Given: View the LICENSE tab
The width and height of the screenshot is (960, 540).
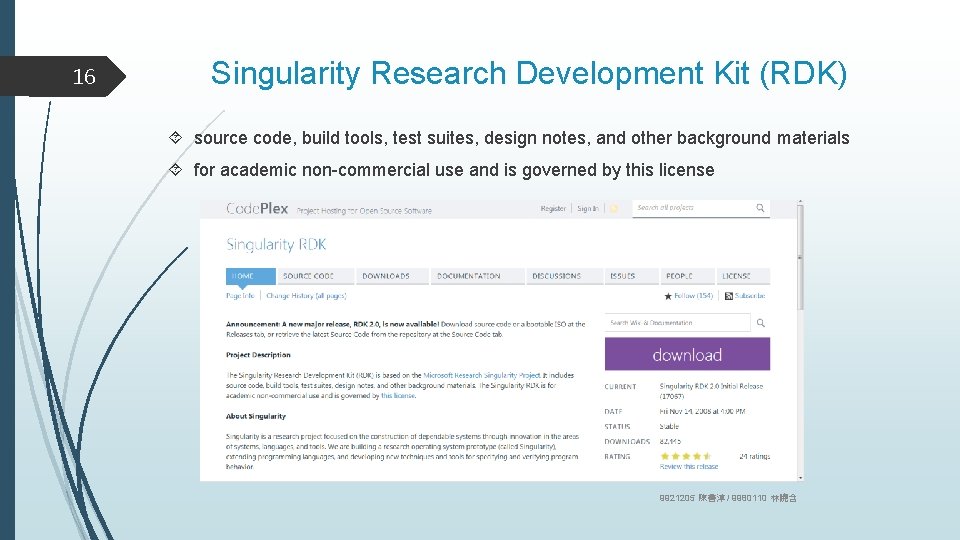Looking at the screenshot, I should (x=742, y=276).
